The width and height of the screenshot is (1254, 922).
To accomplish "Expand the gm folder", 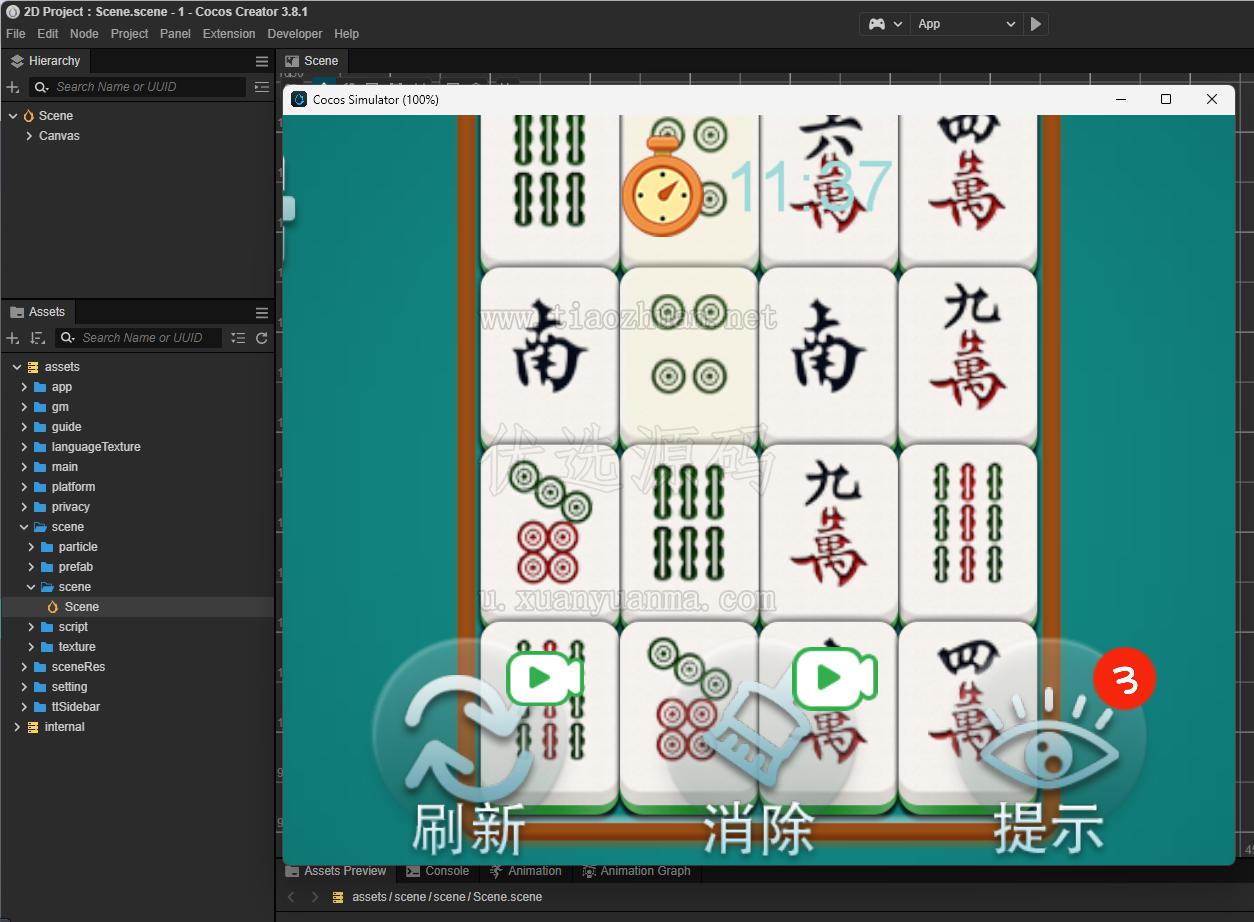I will pyautogui.click(x=24, y=407).
